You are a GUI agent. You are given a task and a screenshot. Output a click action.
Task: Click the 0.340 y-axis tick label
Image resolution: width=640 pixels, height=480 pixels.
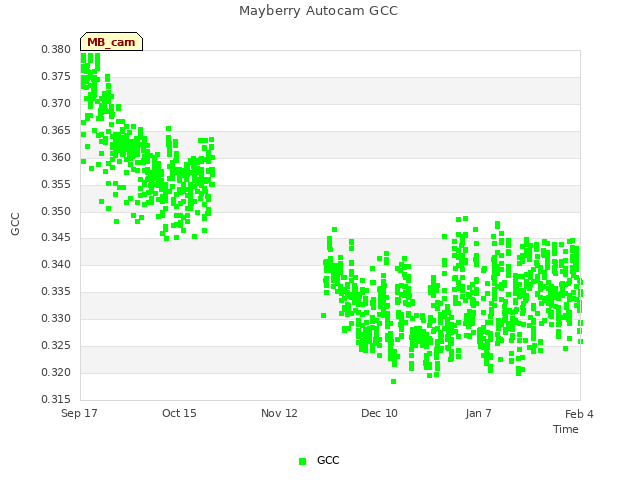point(56,264)
